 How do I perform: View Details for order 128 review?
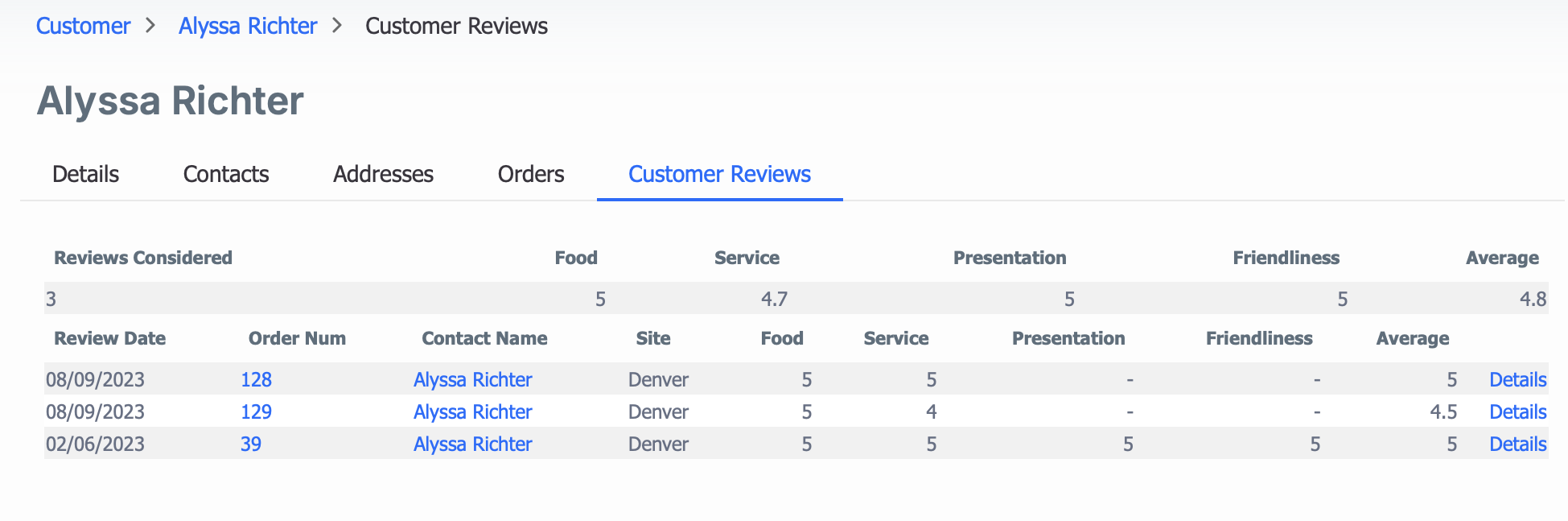[1517, 379]
